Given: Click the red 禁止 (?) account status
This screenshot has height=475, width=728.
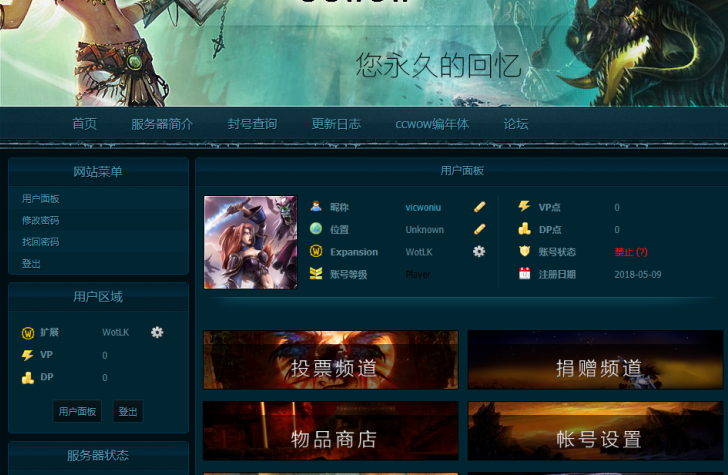Looking at the screenshot, I should pos(631,252).
